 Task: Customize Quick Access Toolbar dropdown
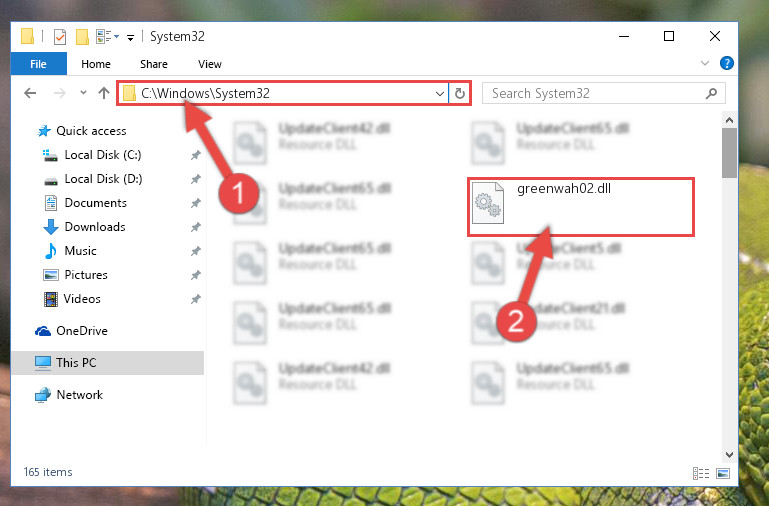click(x=130, y=37)
